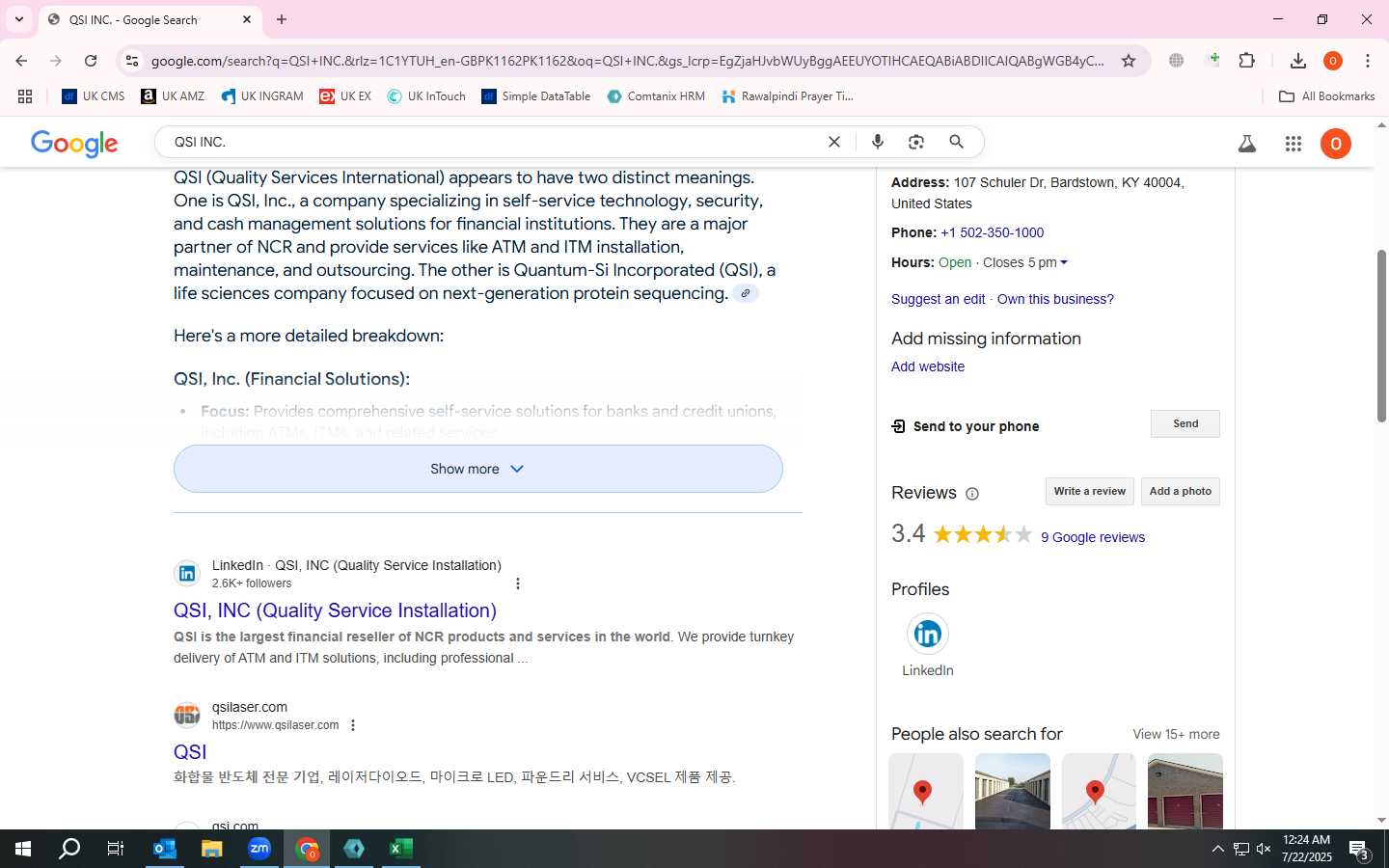
Task: Open UK INGRAM bookmark
Action: pyautogui.click(x=262, y=96)
